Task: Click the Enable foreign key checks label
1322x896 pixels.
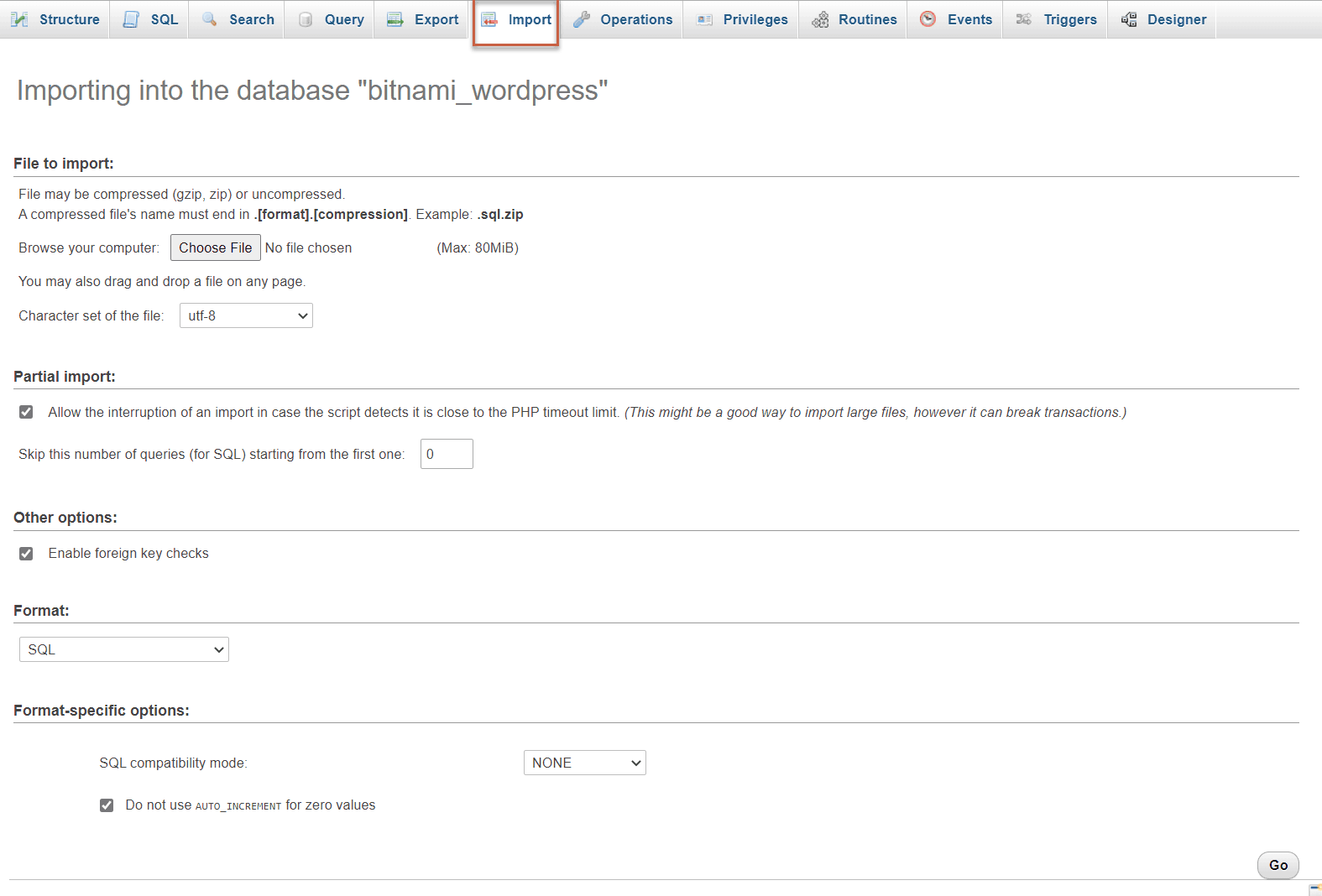Action: (128, 554)
